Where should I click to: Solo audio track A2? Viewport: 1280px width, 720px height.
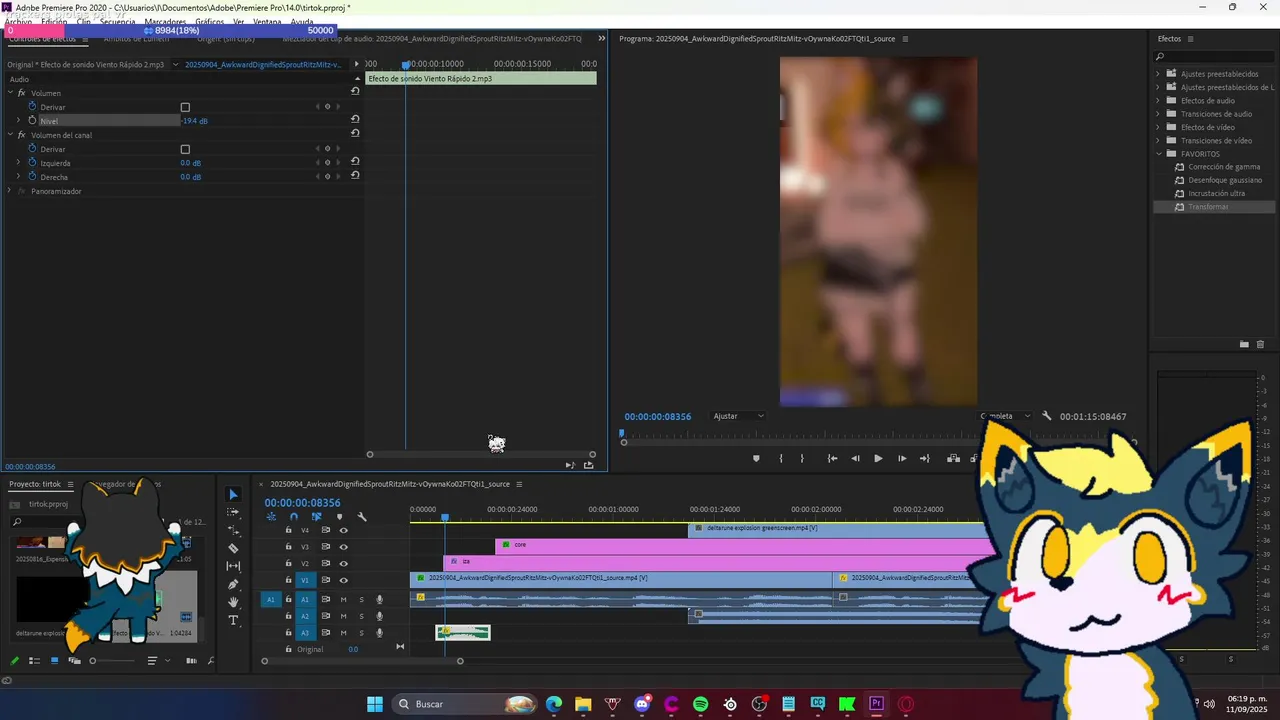tap(362, 616)
